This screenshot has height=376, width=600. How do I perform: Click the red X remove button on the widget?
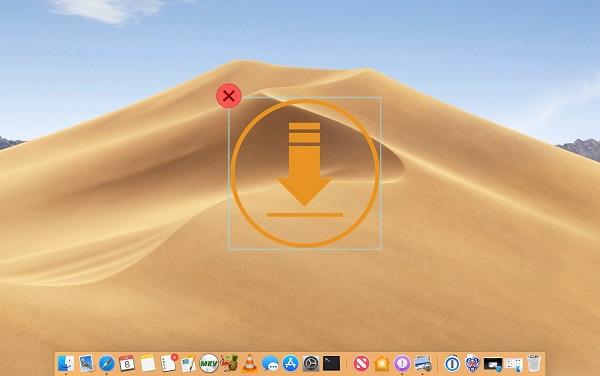point(229,96)
